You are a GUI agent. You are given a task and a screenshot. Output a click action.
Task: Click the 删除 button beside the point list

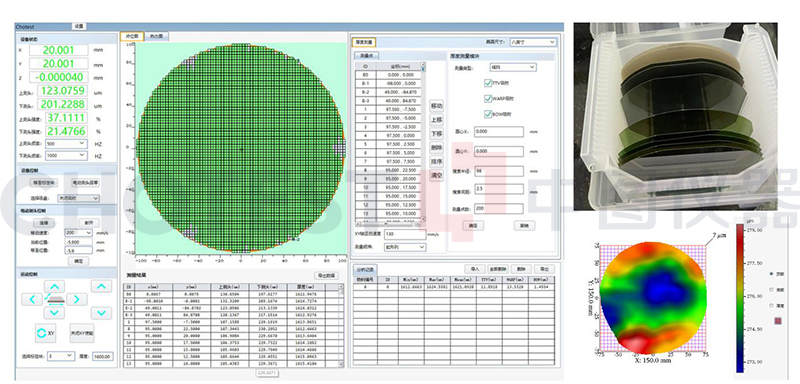coord(437,147)
